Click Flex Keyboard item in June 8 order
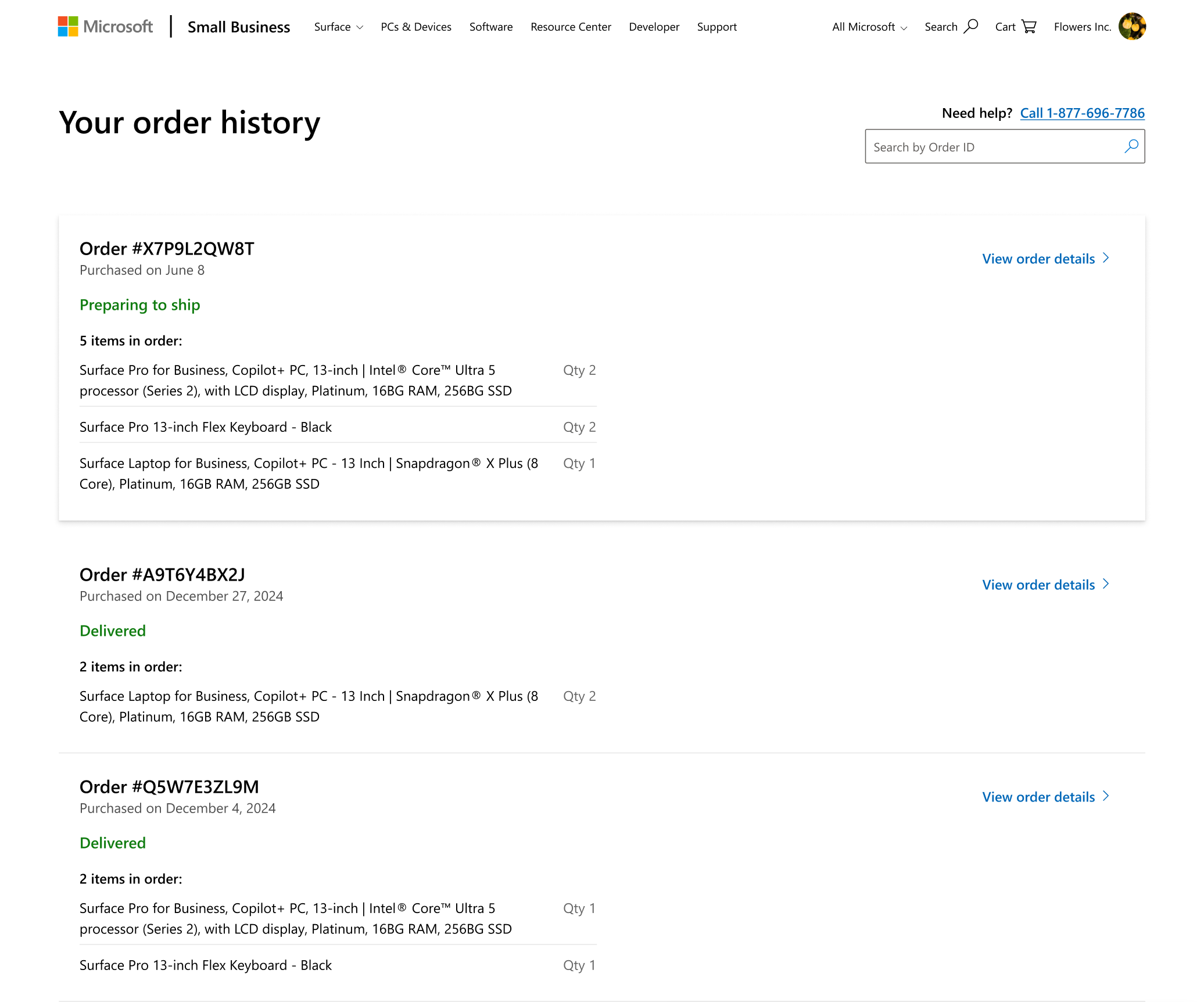Screen dimensions: 1204x1002 click(x=206, y=427)
